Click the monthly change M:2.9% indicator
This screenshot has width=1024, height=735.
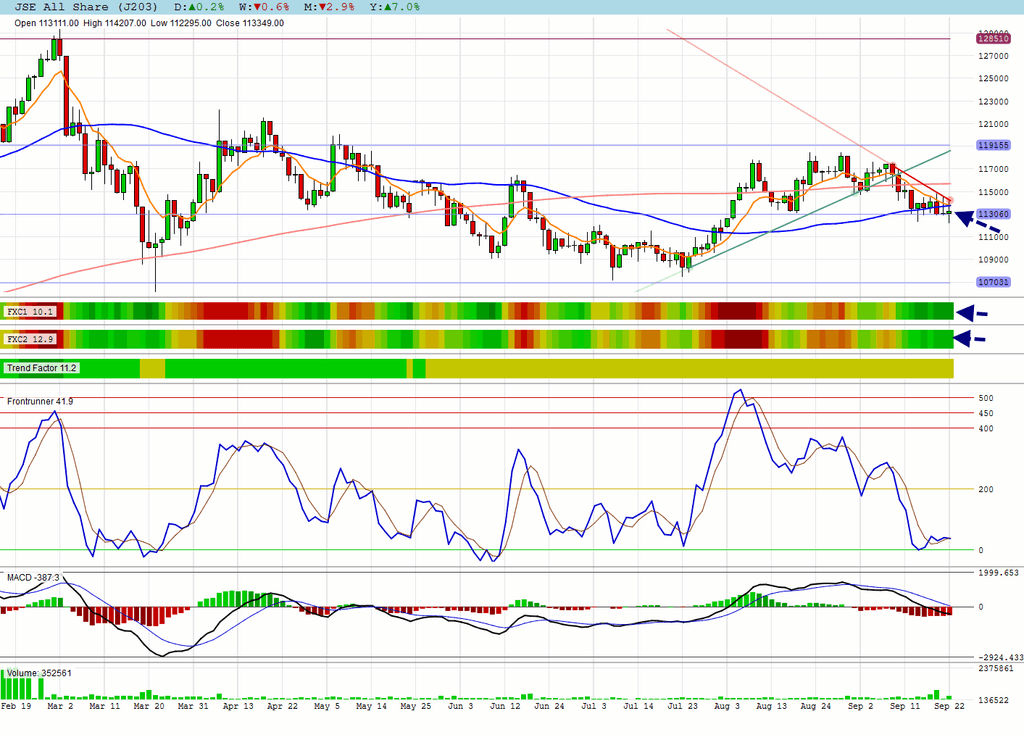329,7
